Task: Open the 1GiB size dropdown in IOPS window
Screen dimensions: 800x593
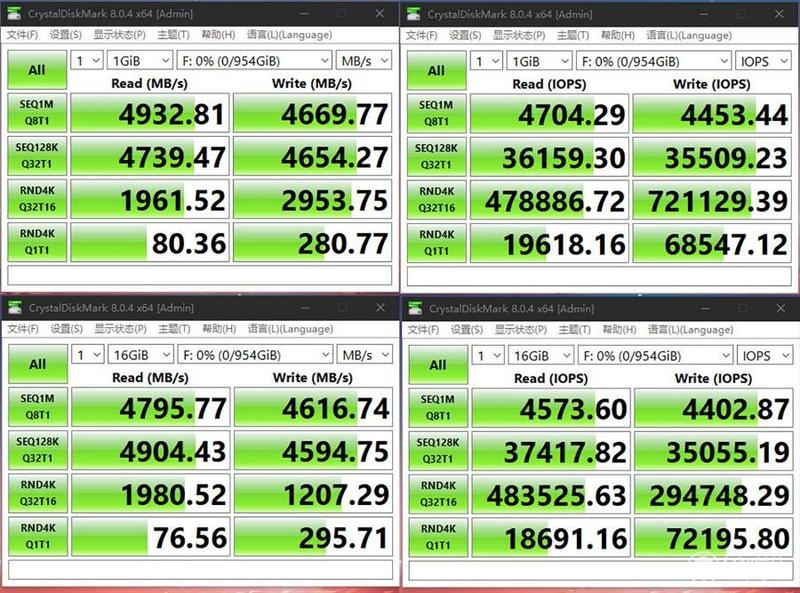Action: (x=540, y=62)
